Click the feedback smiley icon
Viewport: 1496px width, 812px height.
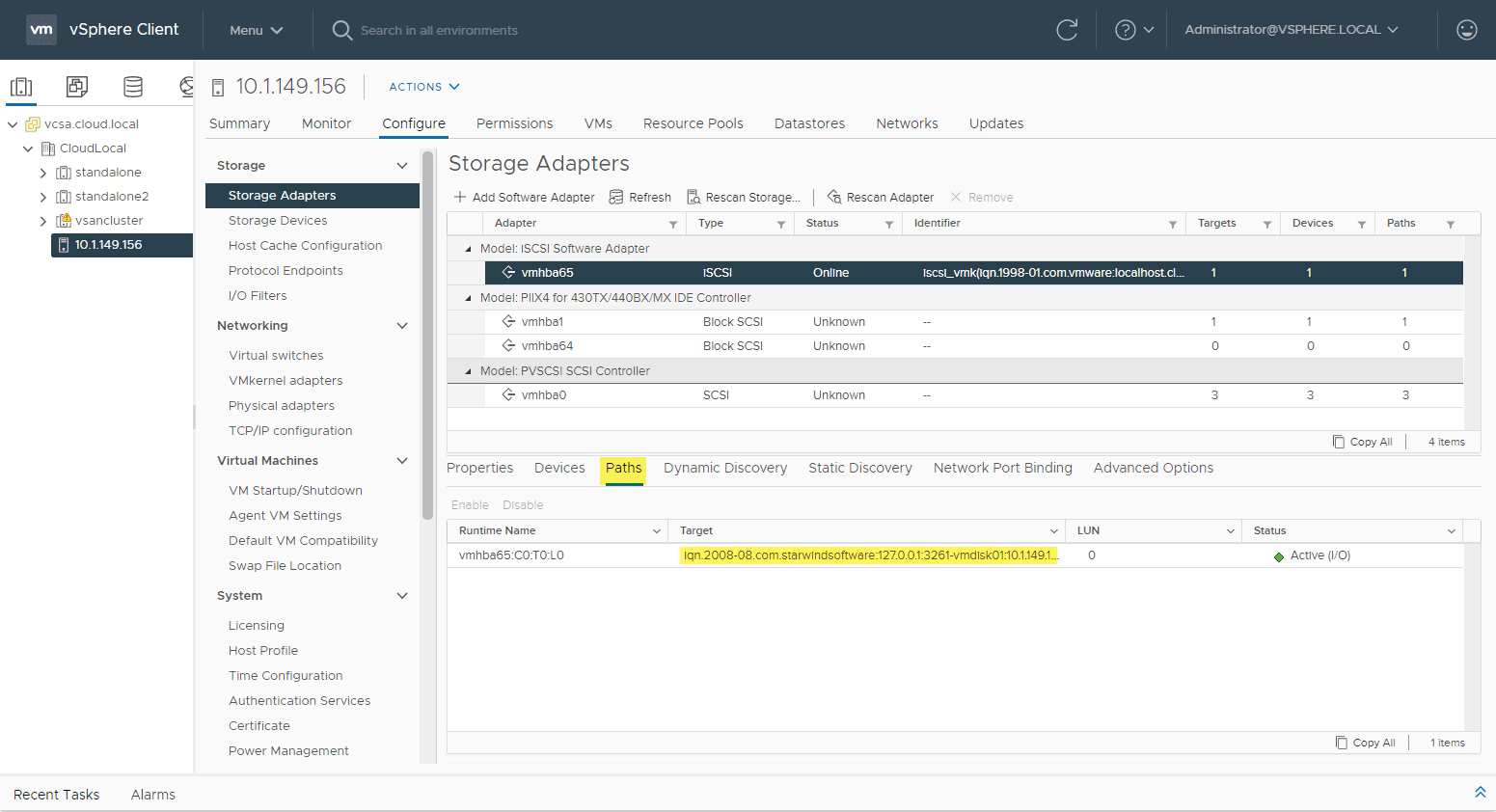(x=1466, y=29)
